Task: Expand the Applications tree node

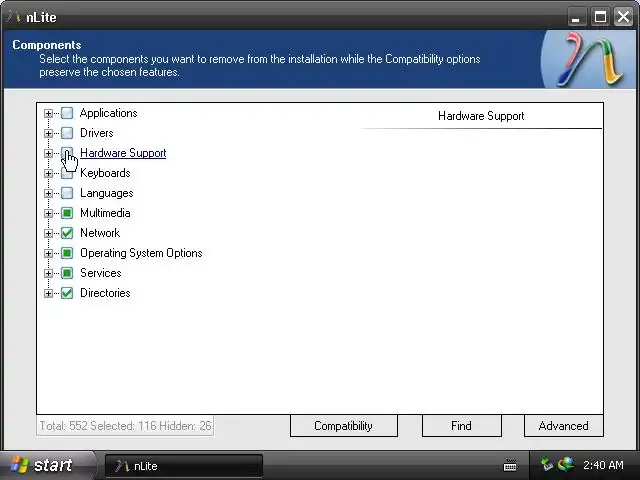Action: click(x=48, y=113)
